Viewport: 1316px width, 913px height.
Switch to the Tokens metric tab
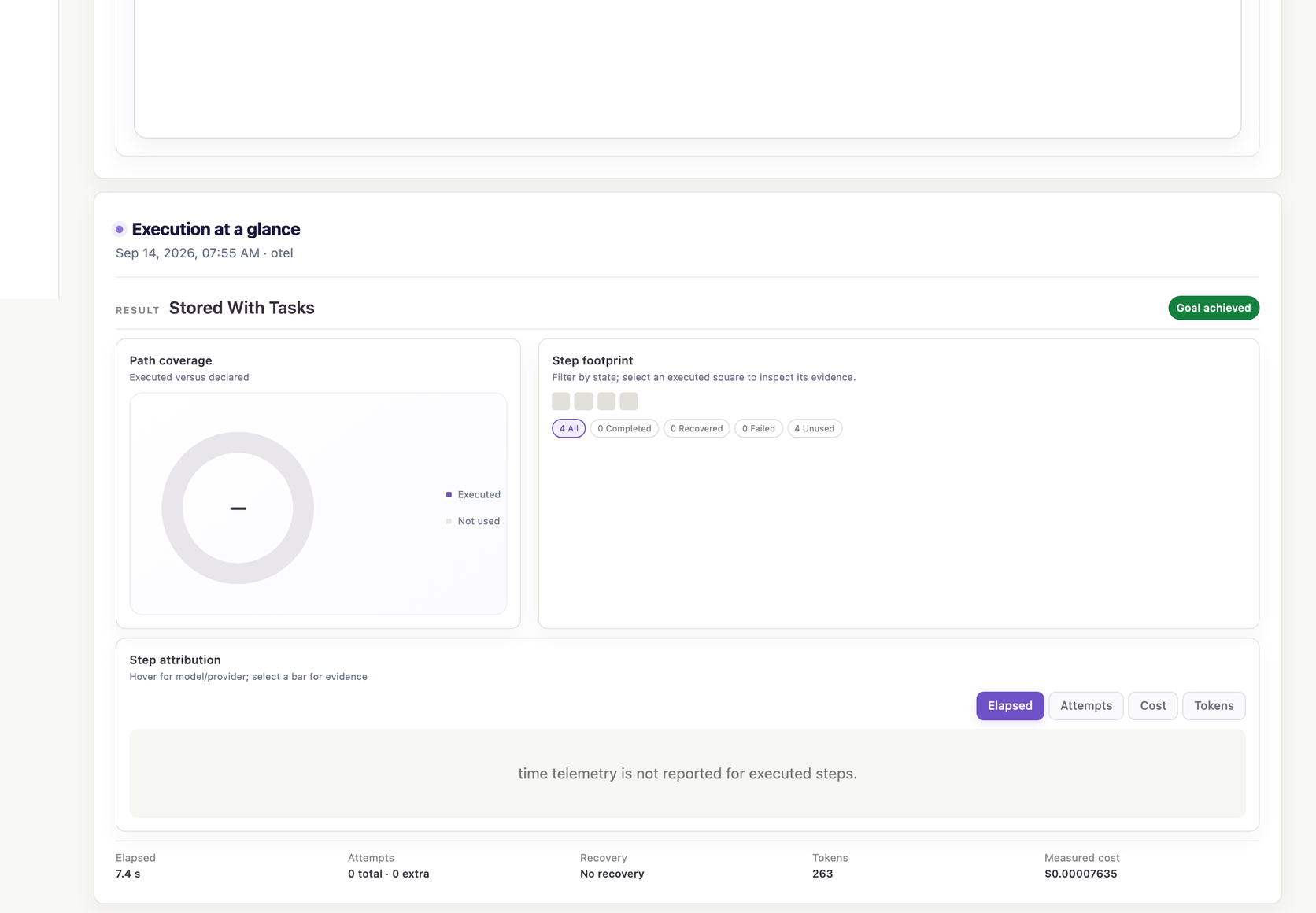pyautogui.click(x=1214, y=706)
